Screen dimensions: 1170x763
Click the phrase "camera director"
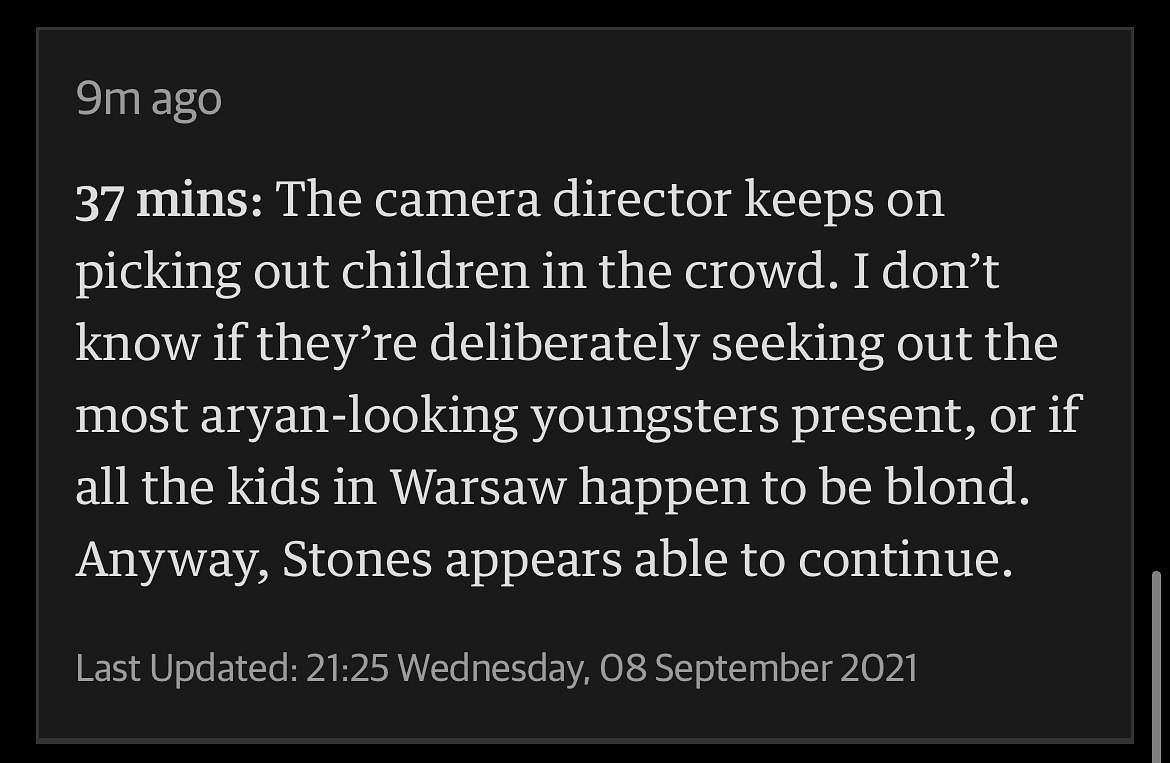click(x=552, y=199)
